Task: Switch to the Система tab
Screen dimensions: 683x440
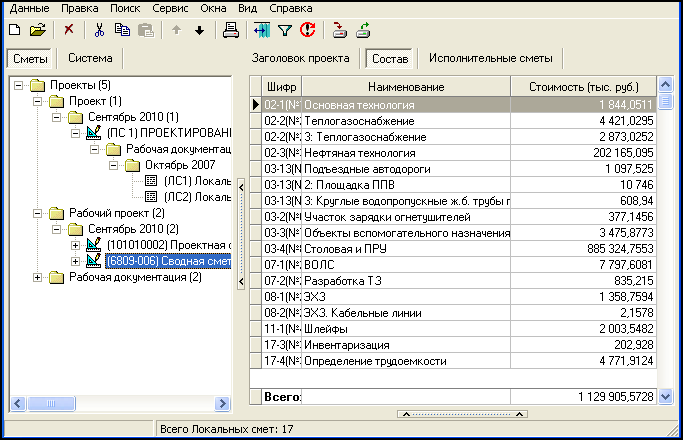Action: point(90,59)
